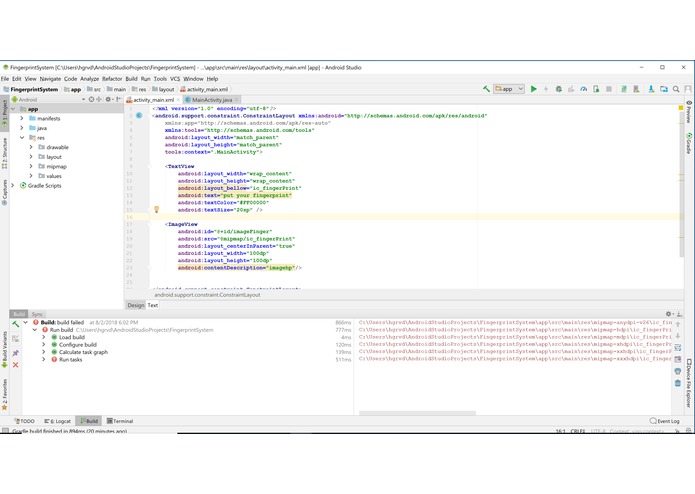Expand the manifests folder

22,118
